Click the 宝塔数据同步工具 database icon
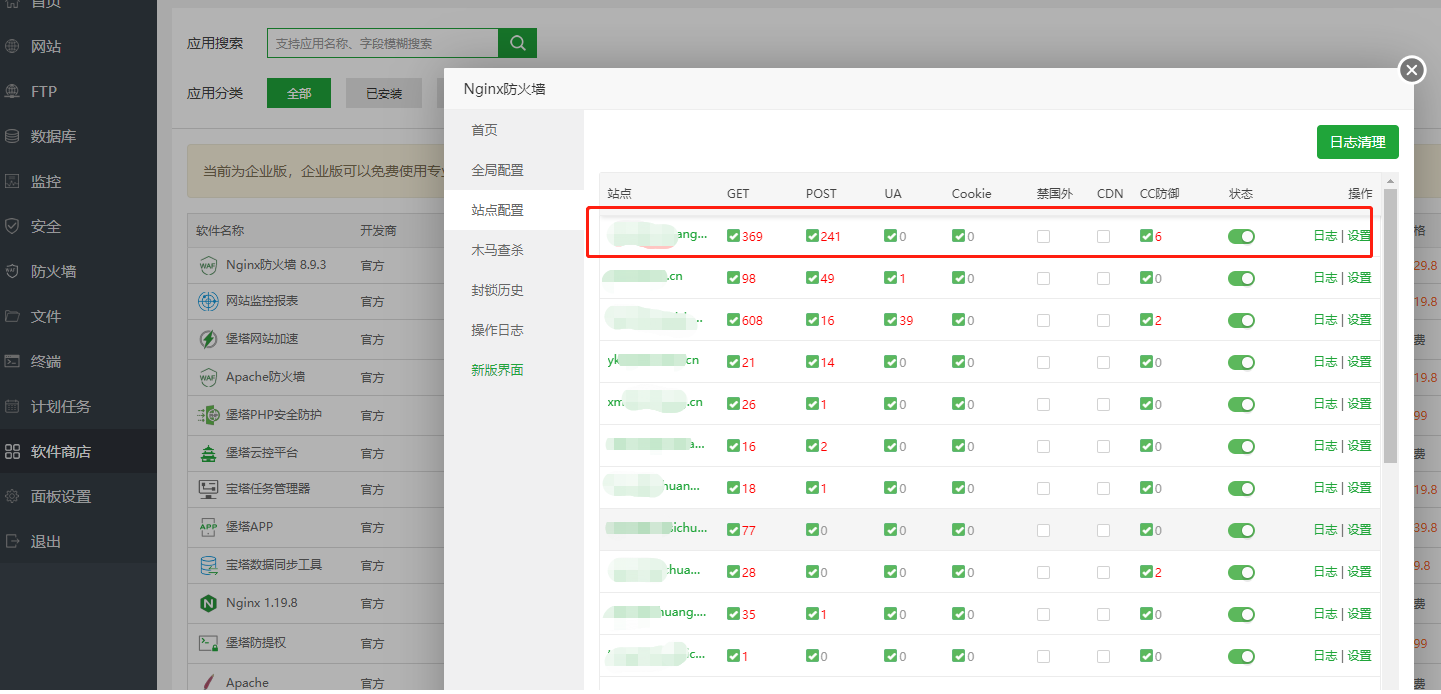 [208, 565]
